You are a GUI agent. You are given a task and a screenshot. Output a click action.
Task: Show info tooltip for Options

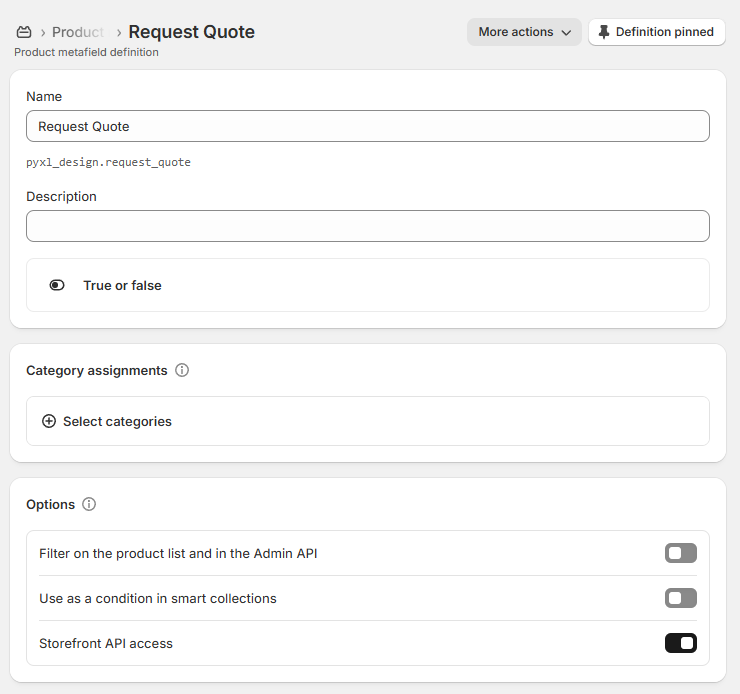pos(89,504)
